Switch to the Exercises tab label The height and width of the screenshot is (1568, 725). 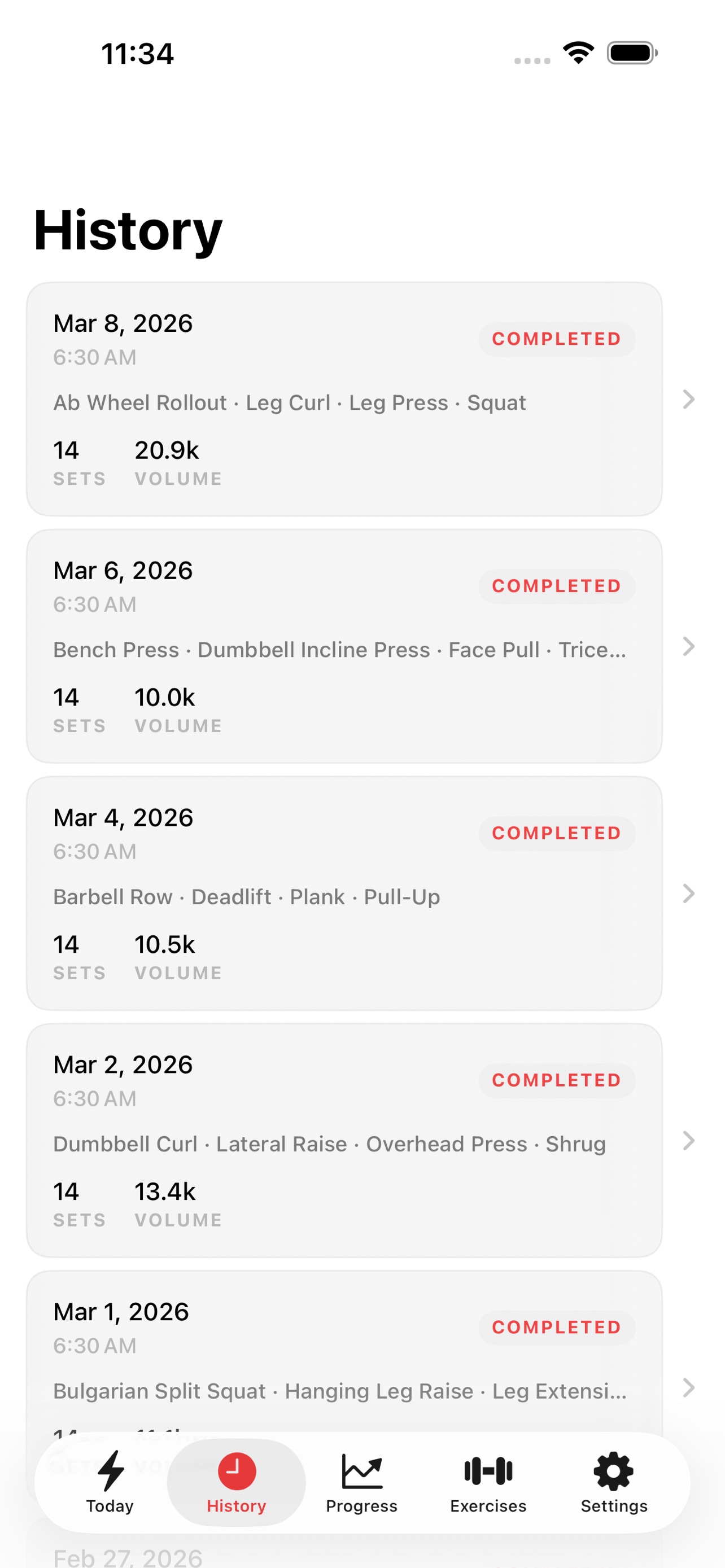pos(488,1506)
